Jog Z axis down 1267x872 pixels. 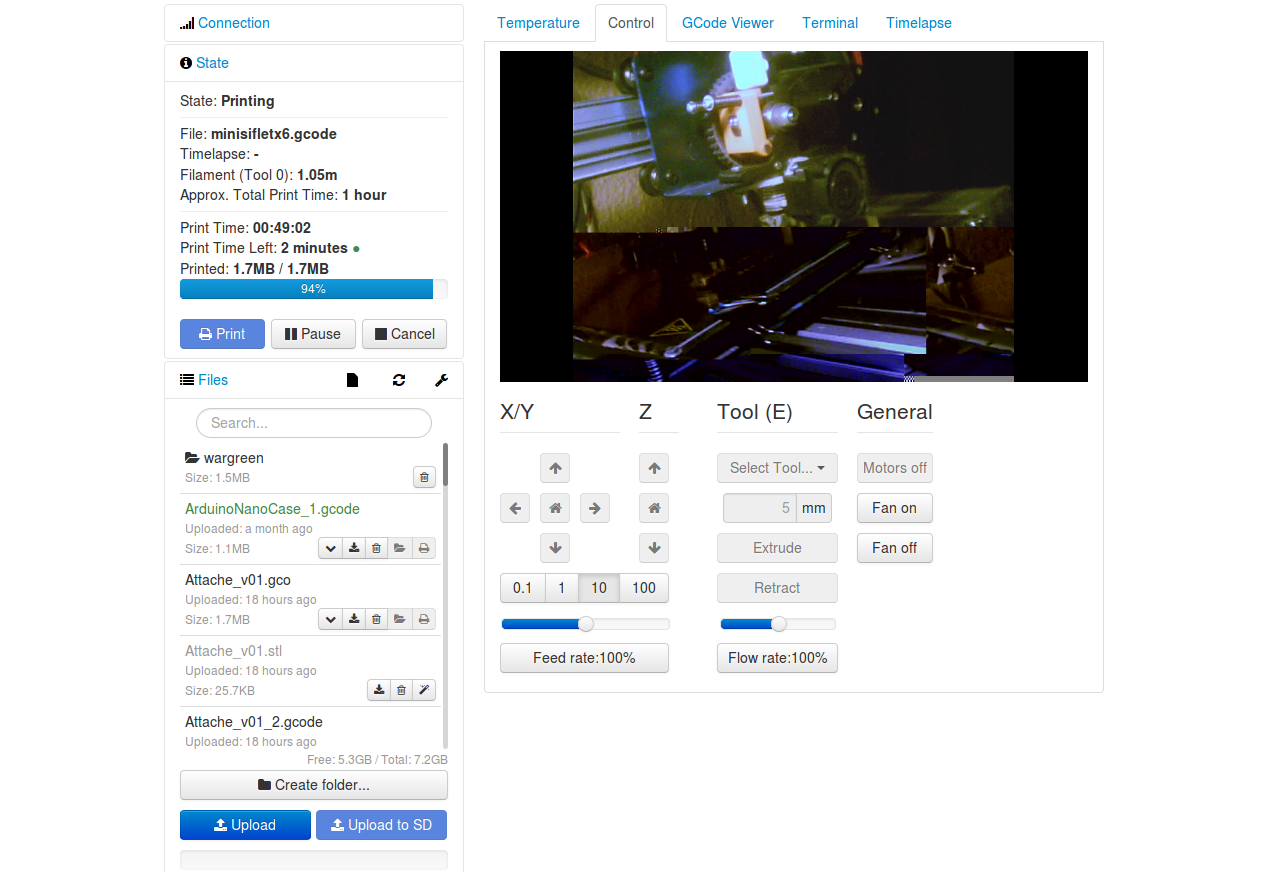point(654,548)
